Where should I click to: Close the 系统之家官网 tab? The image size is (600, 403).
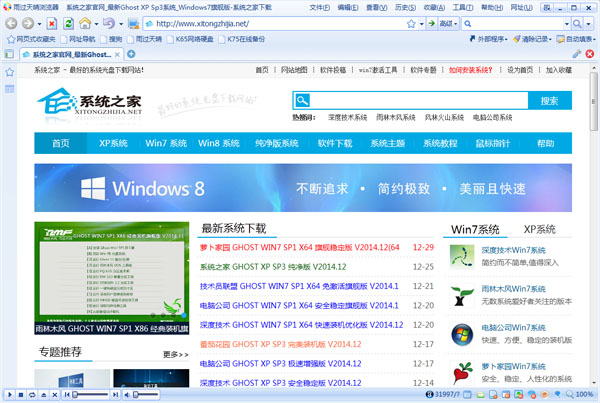click(117, 54)
